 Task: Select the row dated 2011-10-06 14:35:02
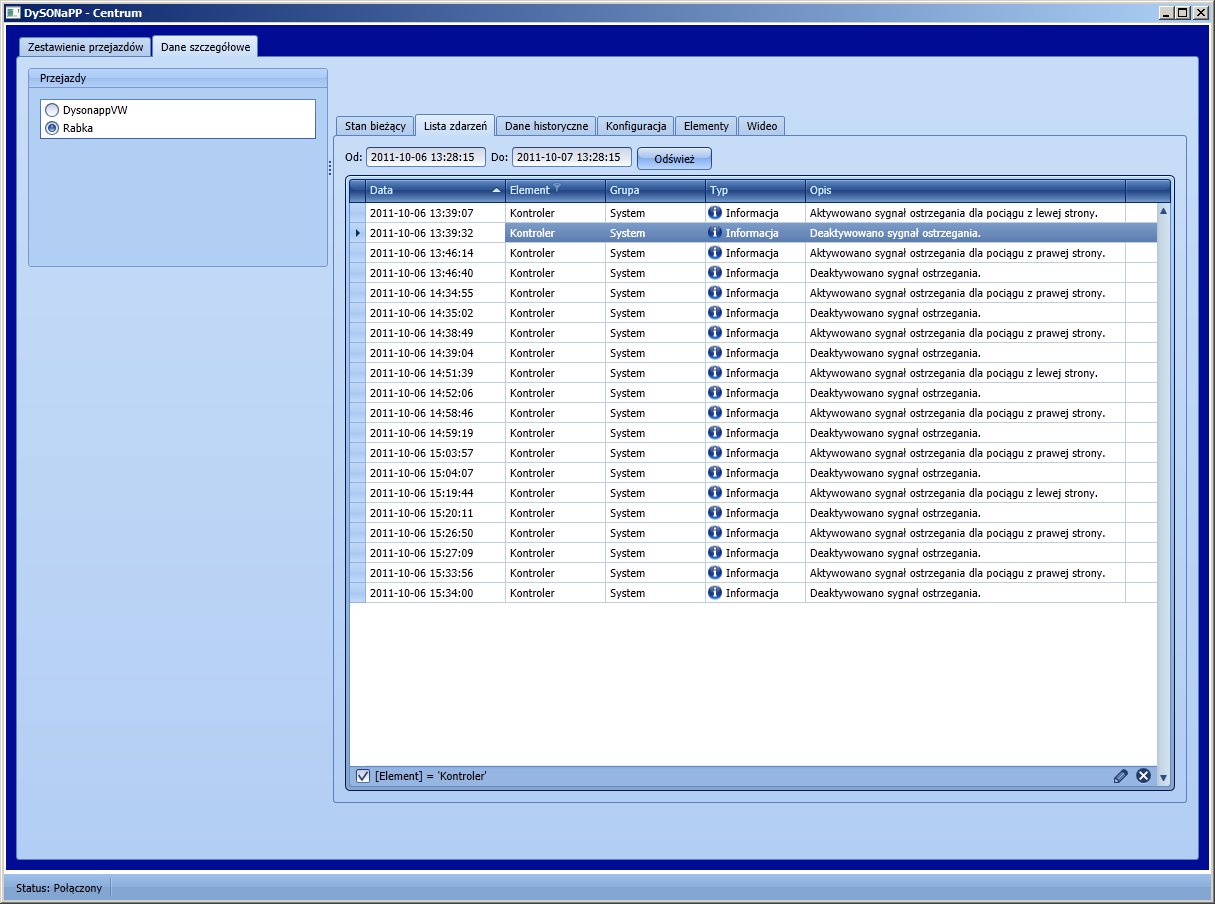point(753,313)
